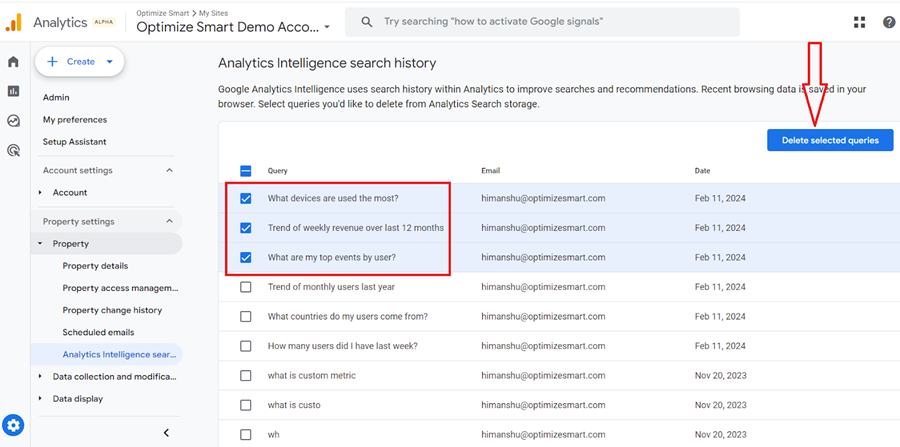The image size is (900, 447).
Task: Click the Google Analytics logo icon
Action: [x=14, y=22]
